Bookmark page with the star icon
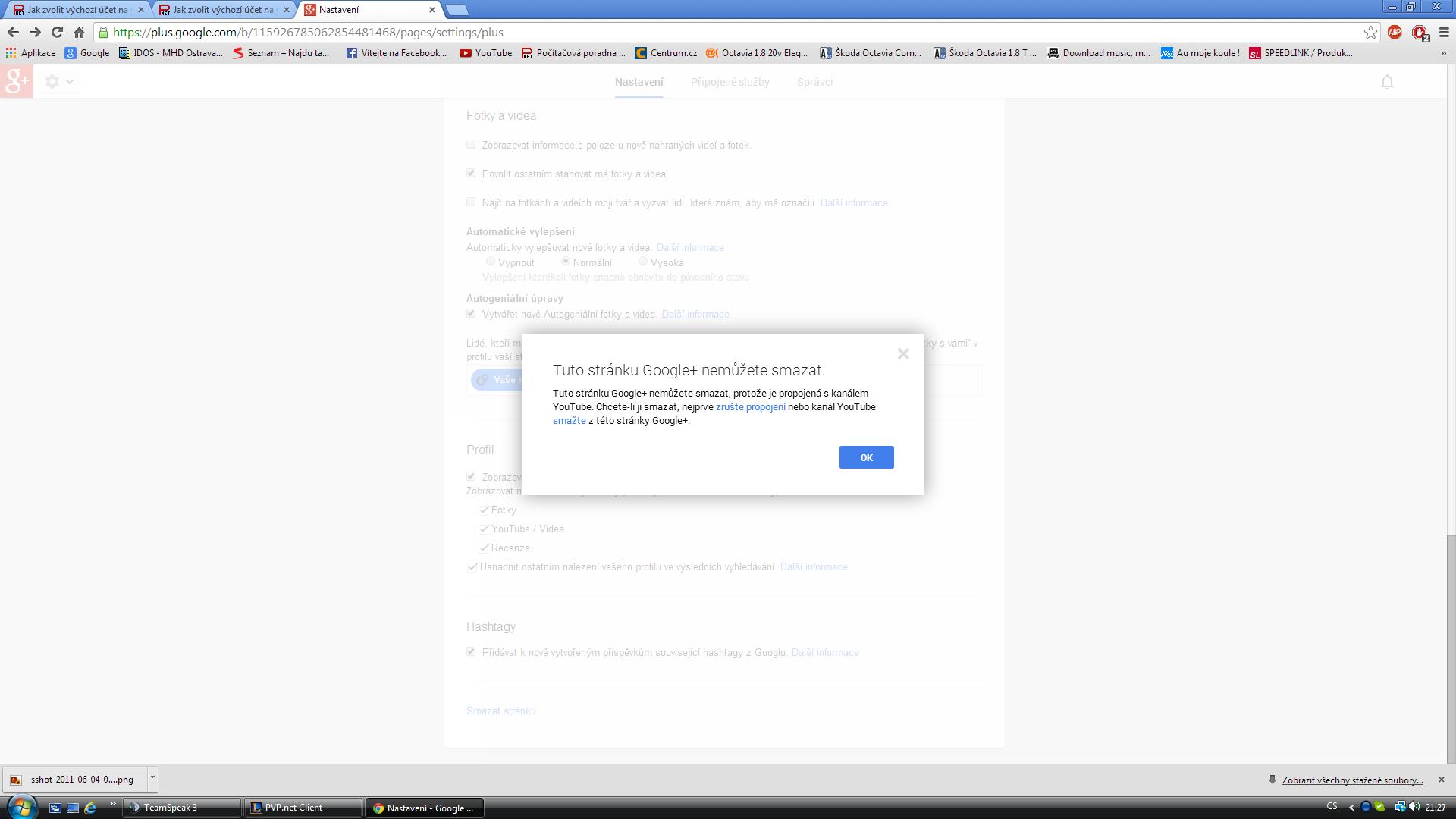 pos(1370,33)
